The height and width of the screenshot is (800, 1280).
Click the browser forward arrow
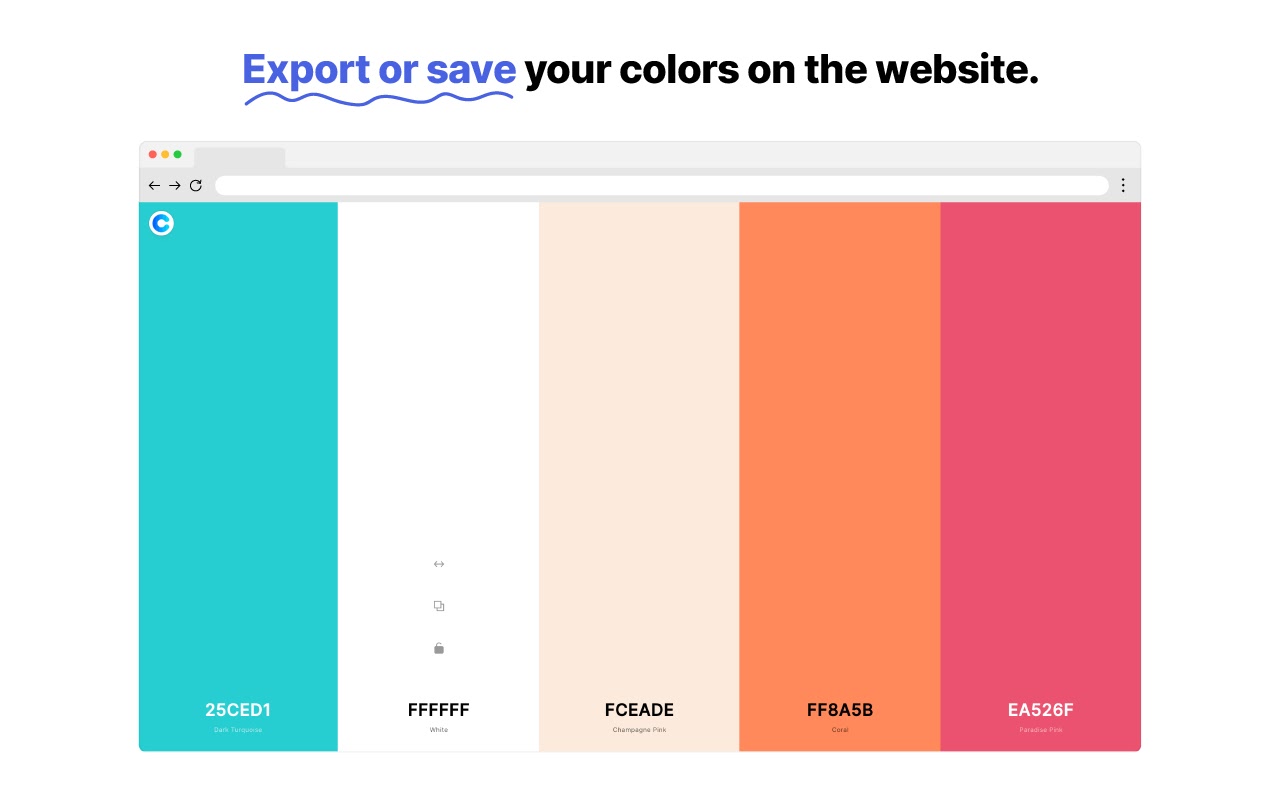pyautogui.click(x=175, y=185)
